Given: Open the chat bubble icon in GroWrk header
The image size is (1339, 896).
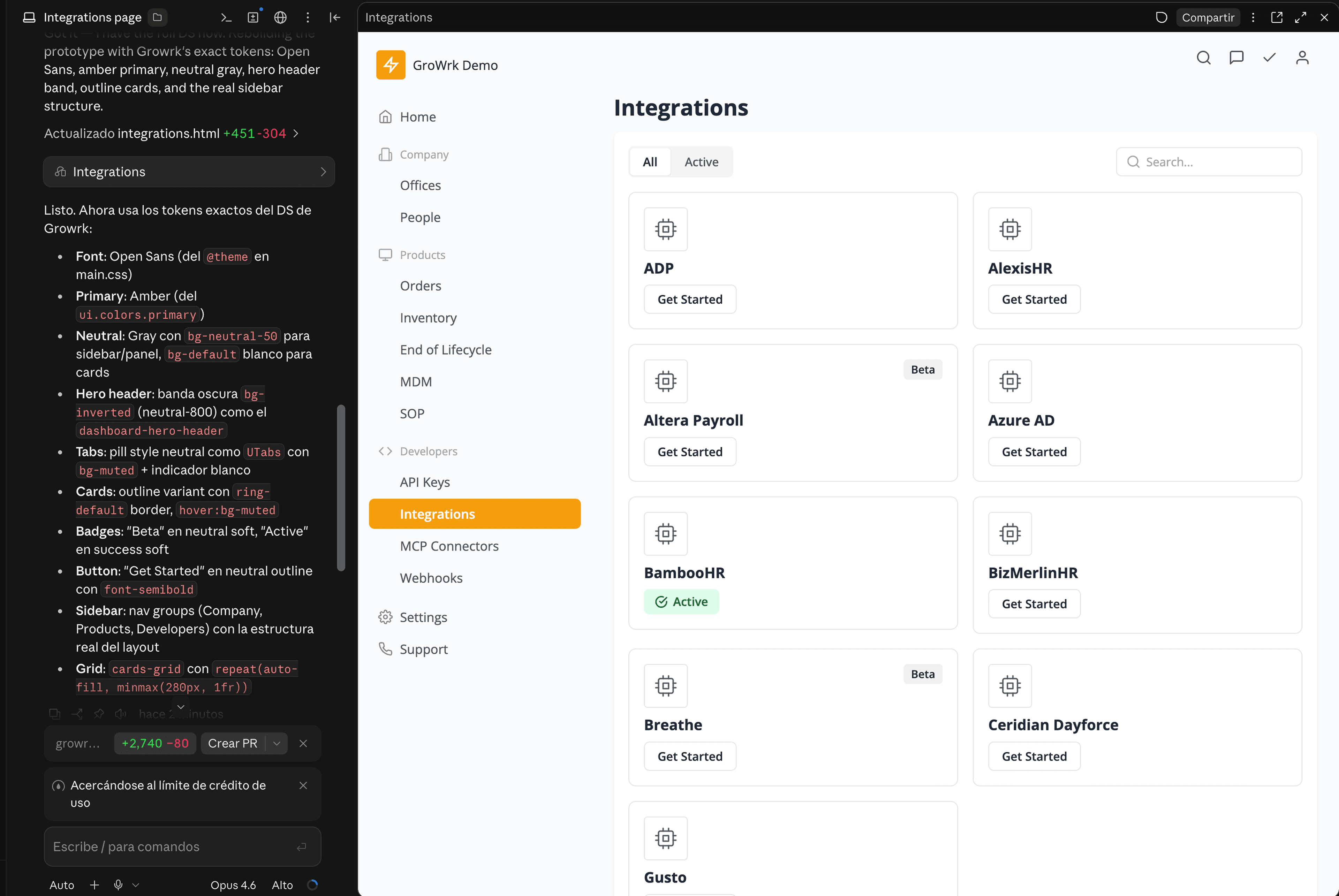Looking at the screenshot, I should pyautogui.click(x=1237, y=58).
